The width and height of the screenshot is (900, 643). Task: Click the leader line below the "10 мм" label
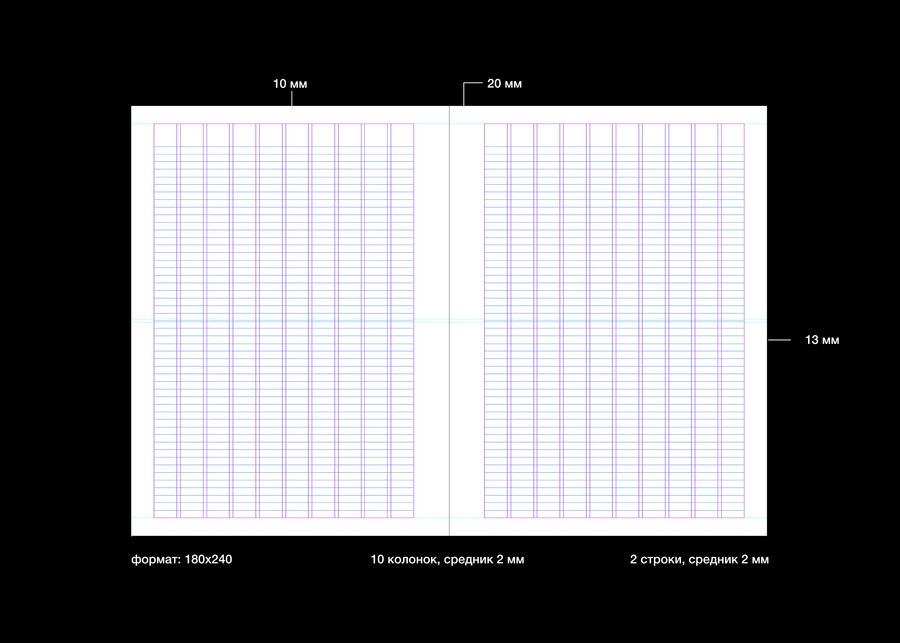292,99
